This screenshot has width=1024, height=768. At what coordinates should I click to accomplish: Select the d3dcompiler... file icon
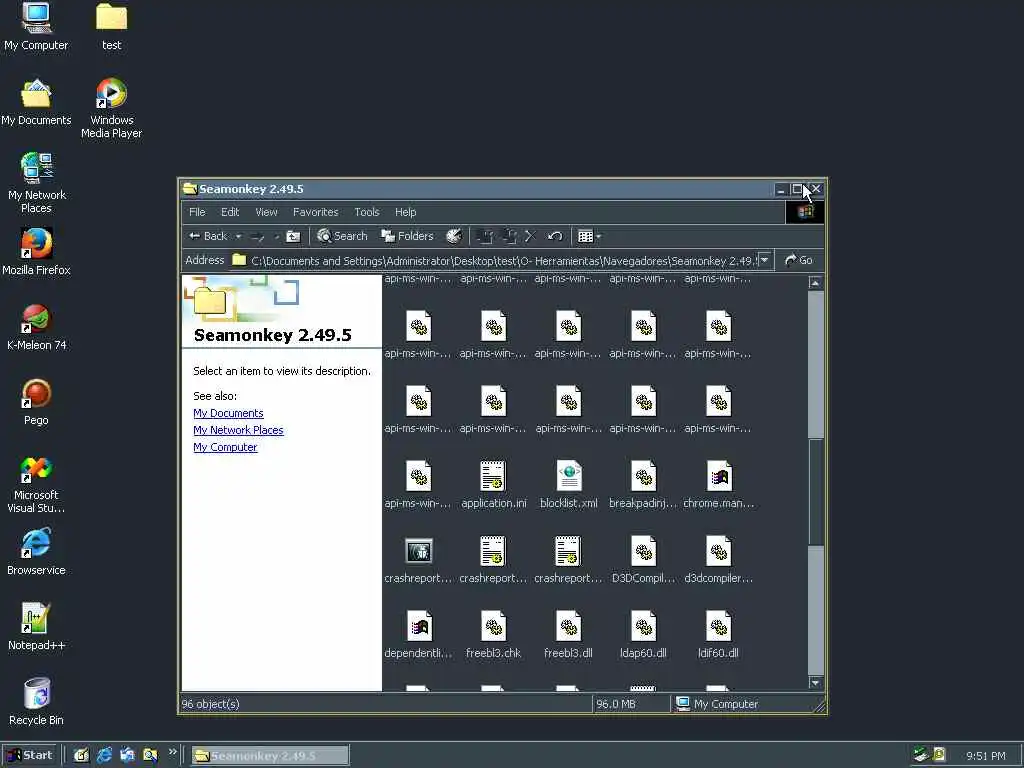(718, 560)
